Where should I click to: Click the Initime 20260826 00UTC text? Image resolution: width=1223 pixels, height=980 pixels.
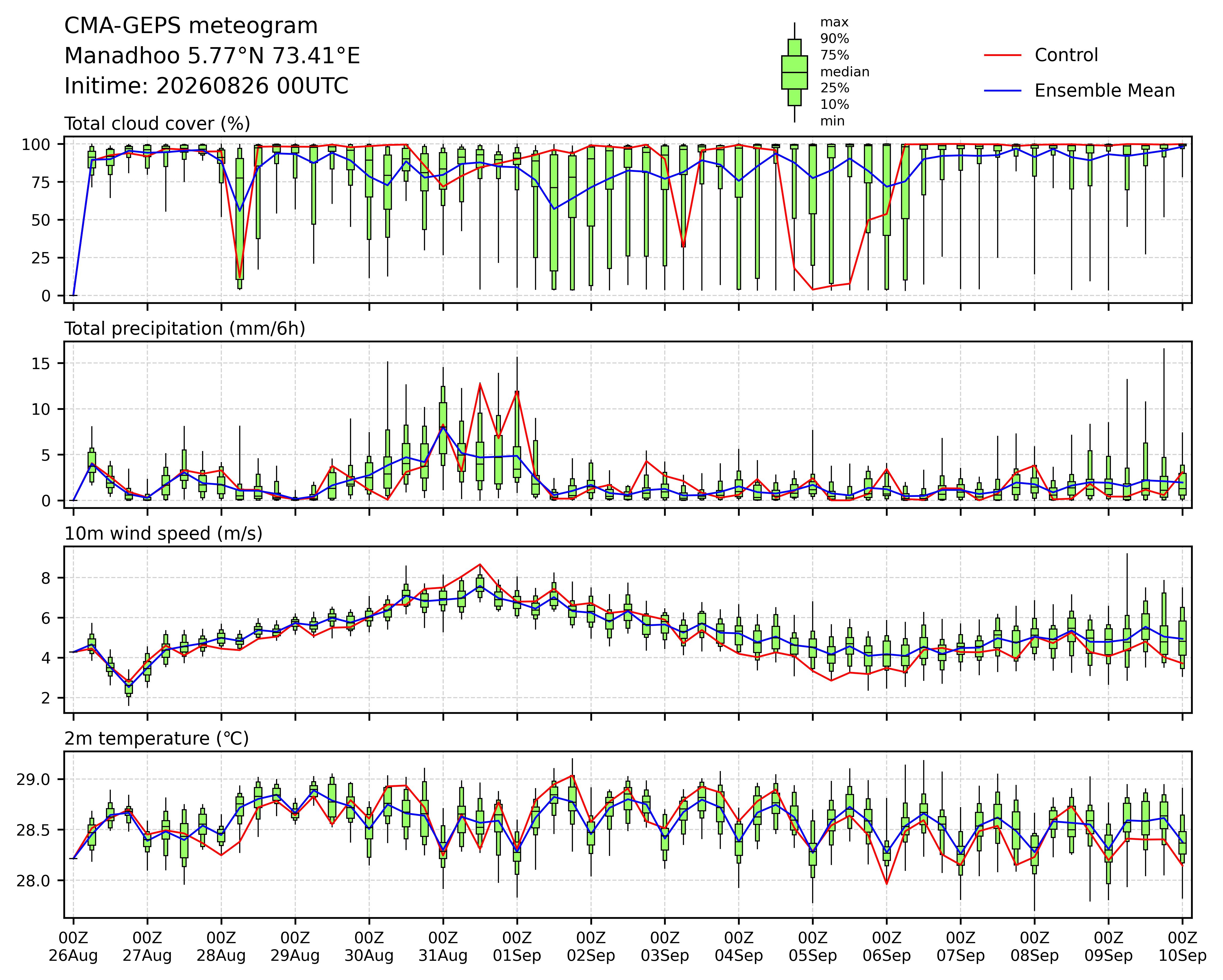(206, 86)
